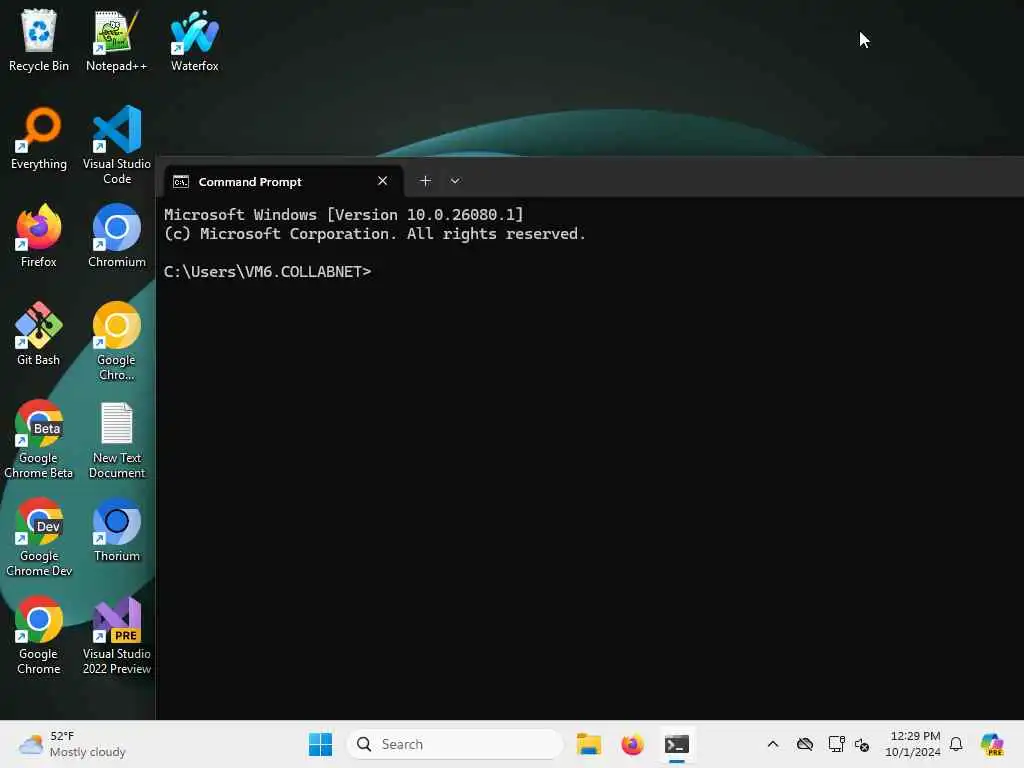
Task: Select the Visual Studio 2022 Preview shortcut
Action: [x=117, y=635]
